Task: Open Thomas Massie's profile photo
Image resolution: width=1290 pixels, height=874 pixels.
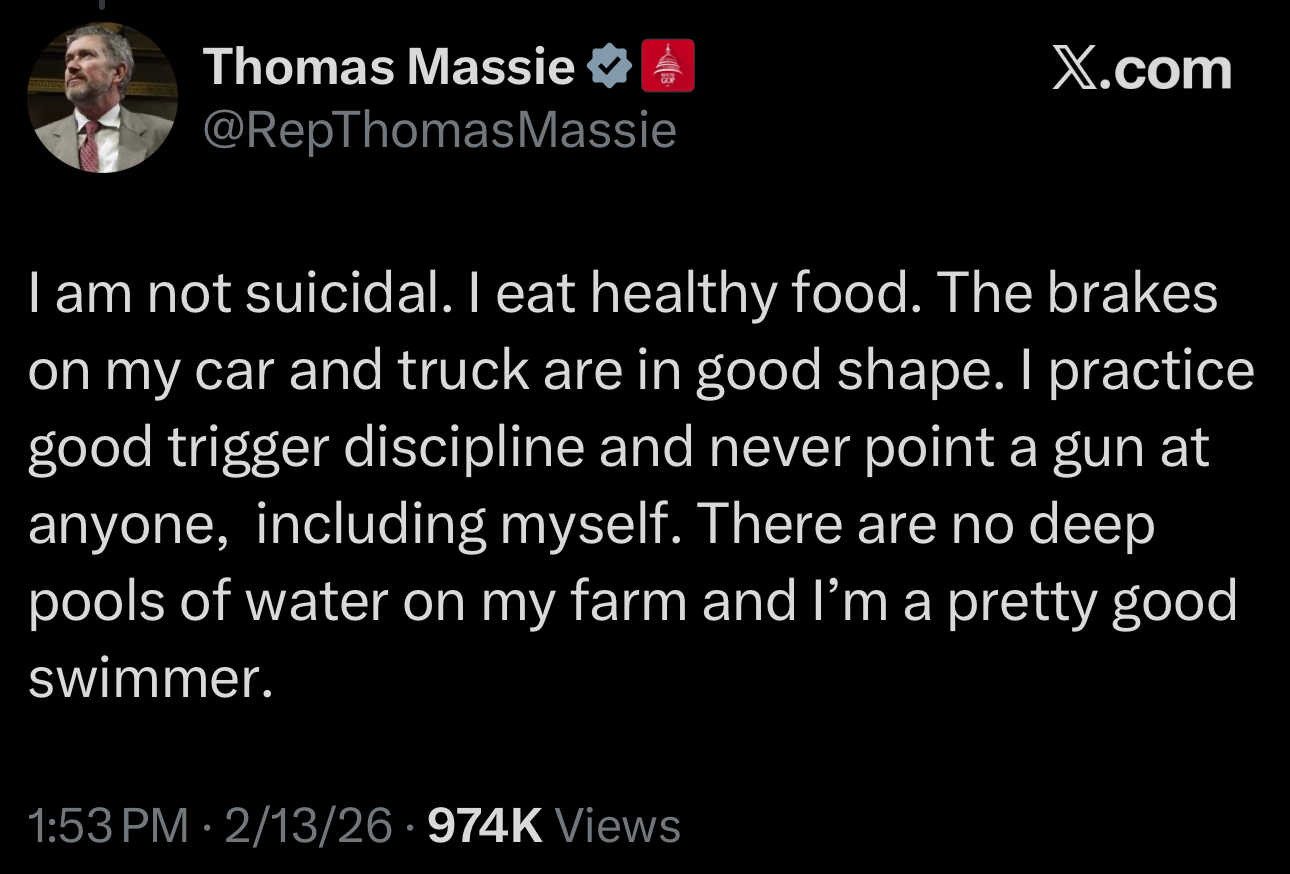Action: pyautogui.click(x=102, y=98)
